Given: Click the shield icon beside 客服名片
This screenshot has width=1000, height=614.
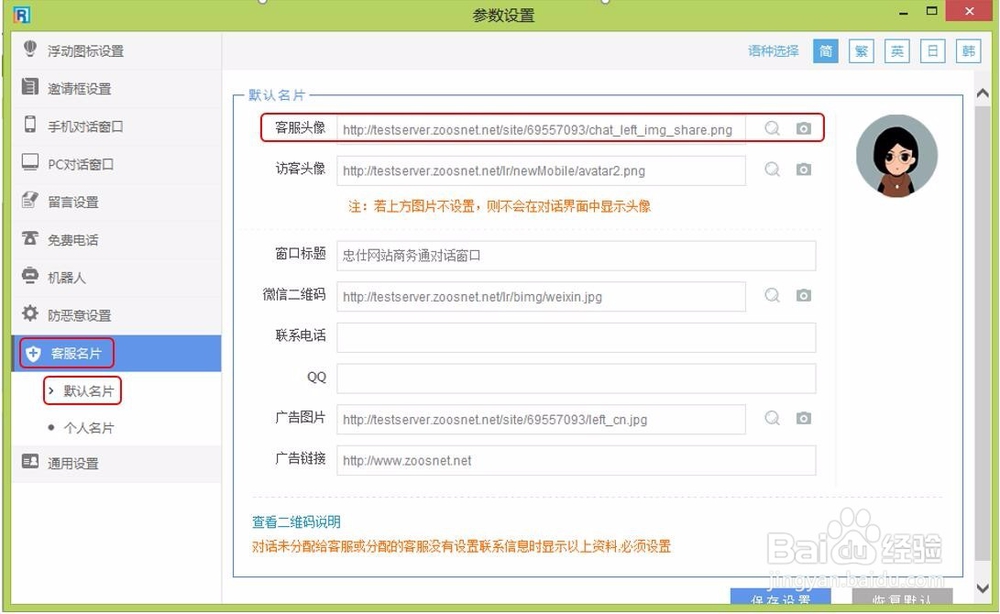Looking at the screenshot, I should tap(33, 353).
